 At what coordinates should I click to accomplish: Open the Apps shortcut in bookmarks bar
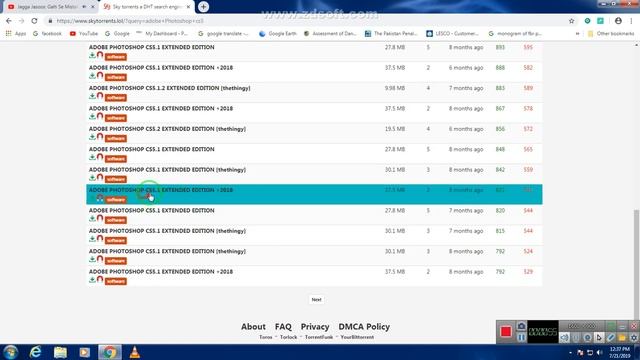(x=16, y=33)
